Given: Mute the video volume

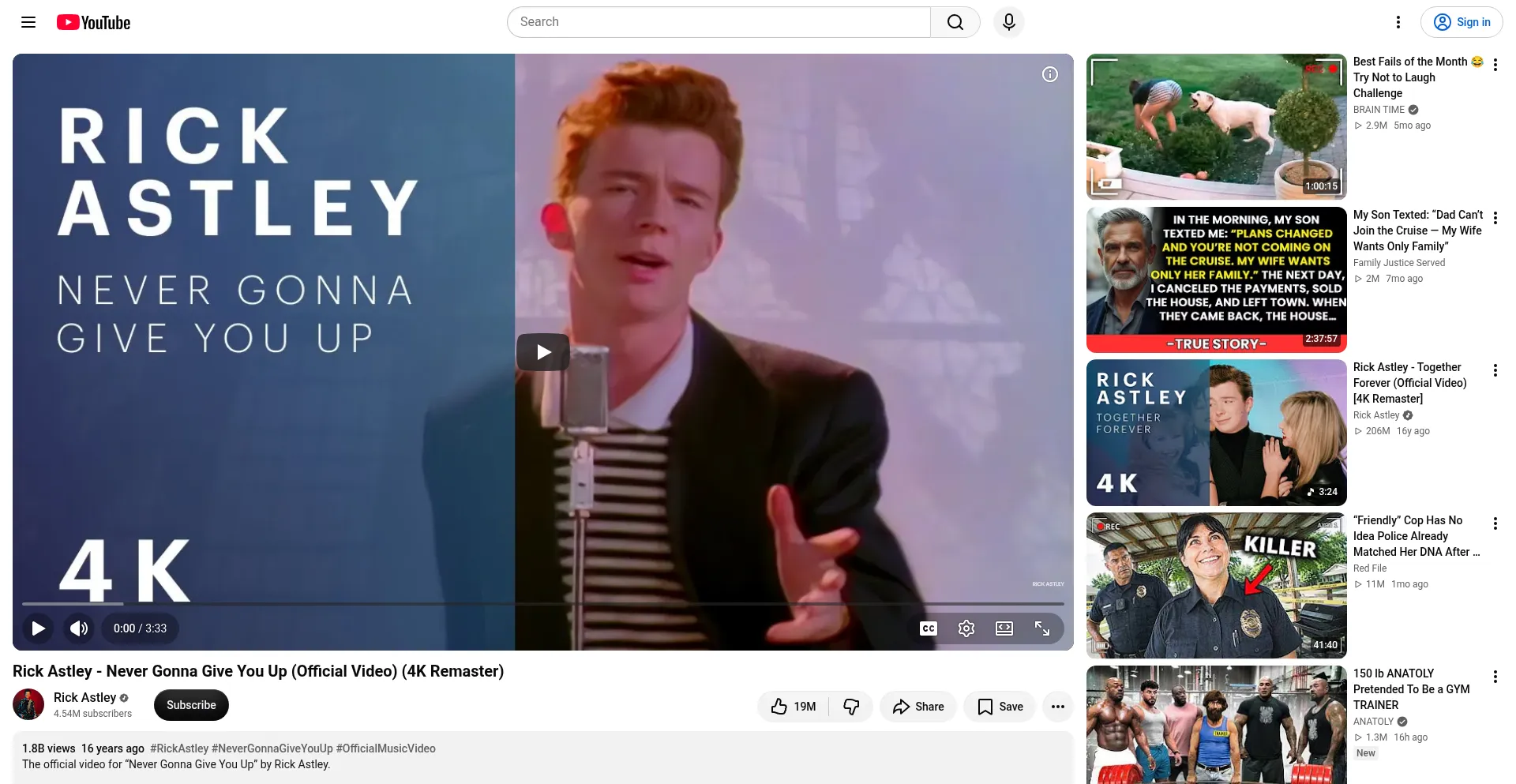Looking at the screenshot, I should tap(79, 628).
